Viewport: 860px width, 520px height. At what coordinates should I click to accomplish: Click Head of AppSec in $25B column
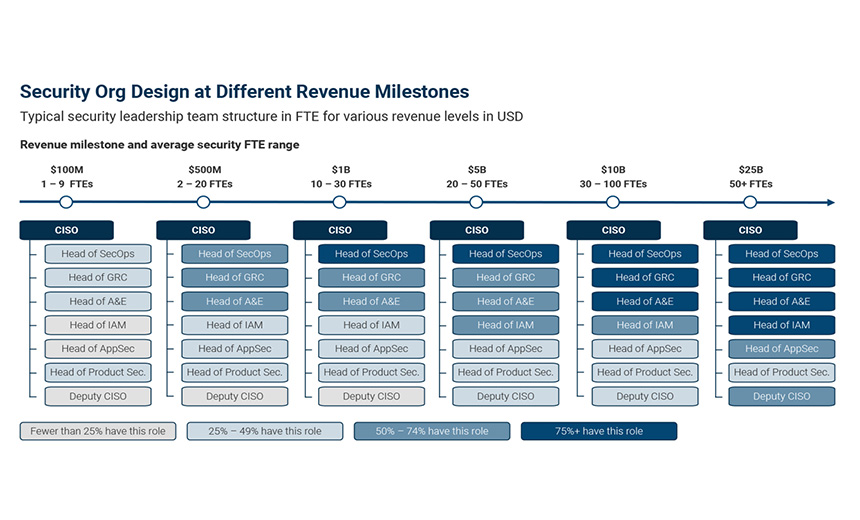(x=782, y=349)
